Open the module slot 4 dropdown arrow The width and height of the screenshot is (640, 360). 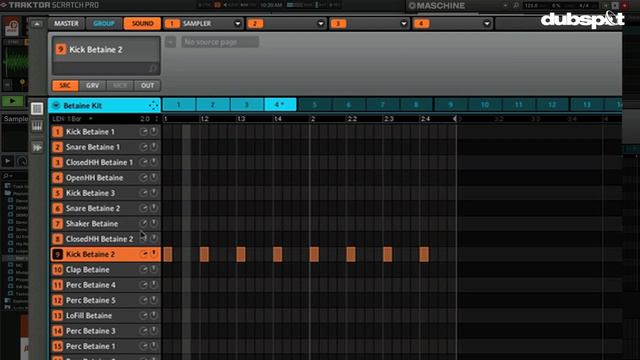point(487,24)
